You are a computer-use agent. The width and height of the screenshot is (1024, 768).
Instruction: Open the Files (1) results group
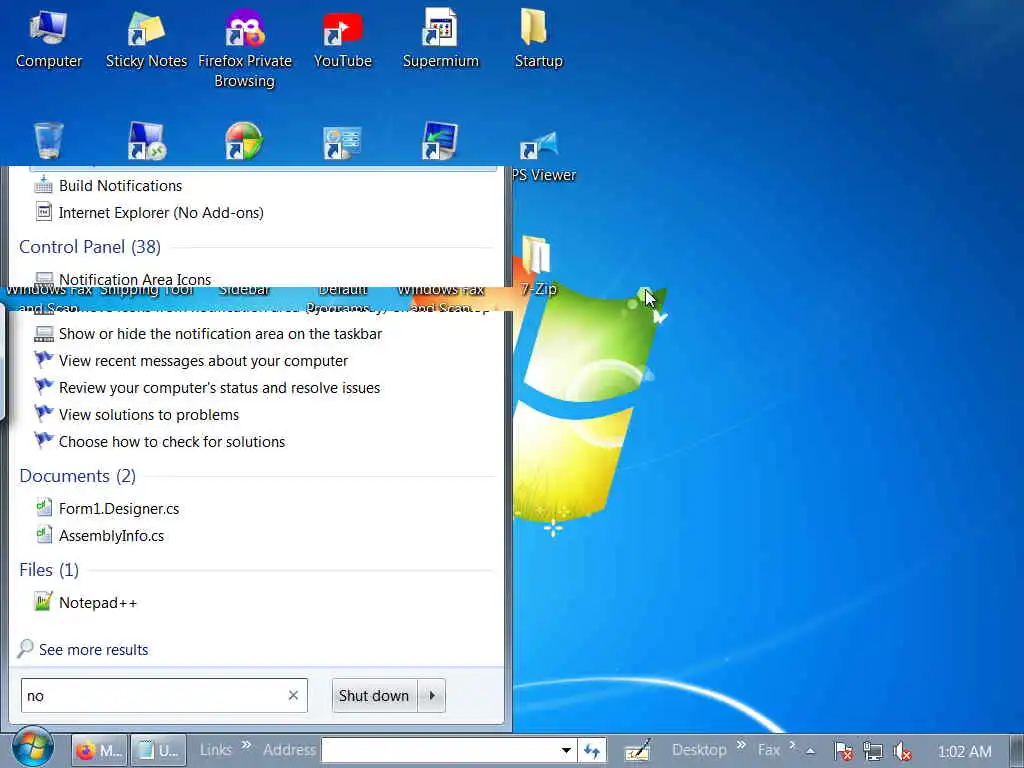click(x=49, y=570)
